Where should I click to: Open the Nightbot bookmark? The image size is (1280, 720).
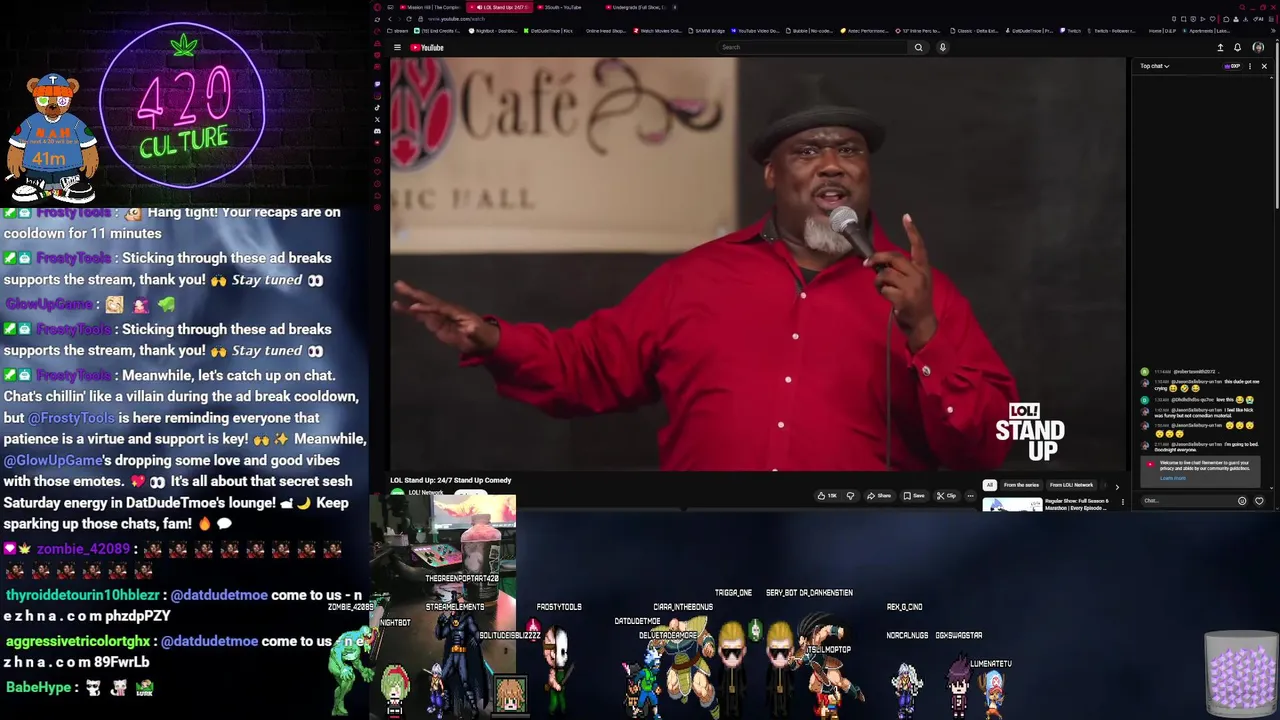(x=491, y=31)
